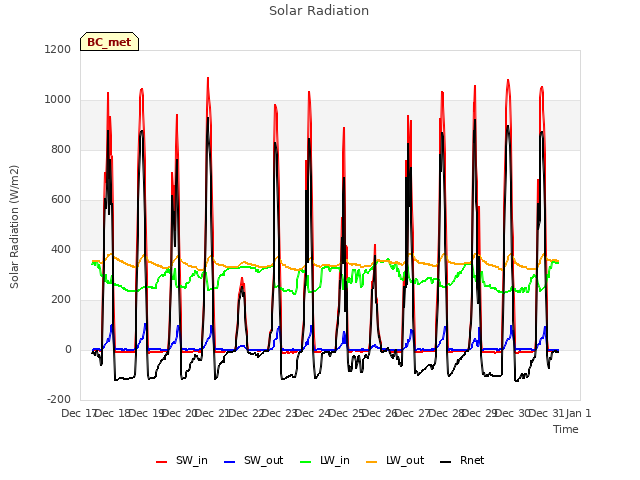Click the -200 y-axis tick label
The width and height of the screenshot is (640, 480).
tap(59, 400)
